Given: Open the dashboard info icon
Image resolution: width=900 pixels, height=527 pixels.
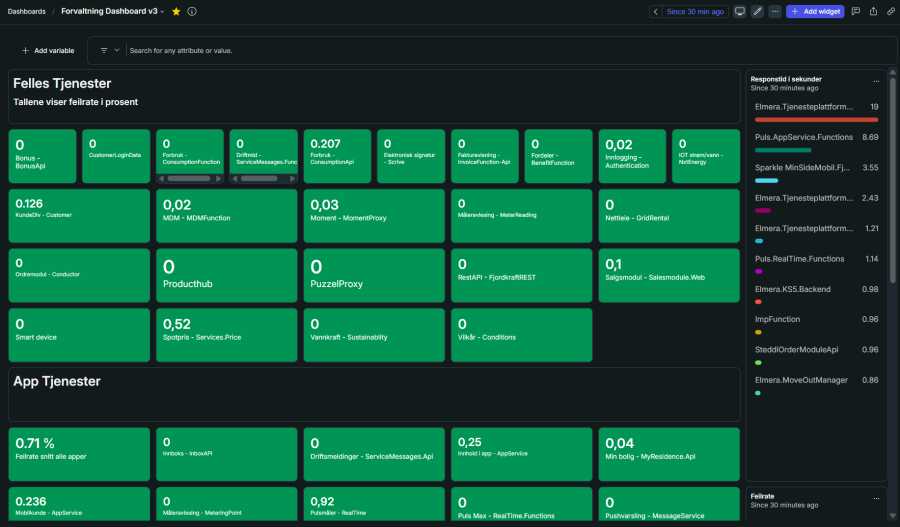Looking at the screenshot, I should pos(192,11).
